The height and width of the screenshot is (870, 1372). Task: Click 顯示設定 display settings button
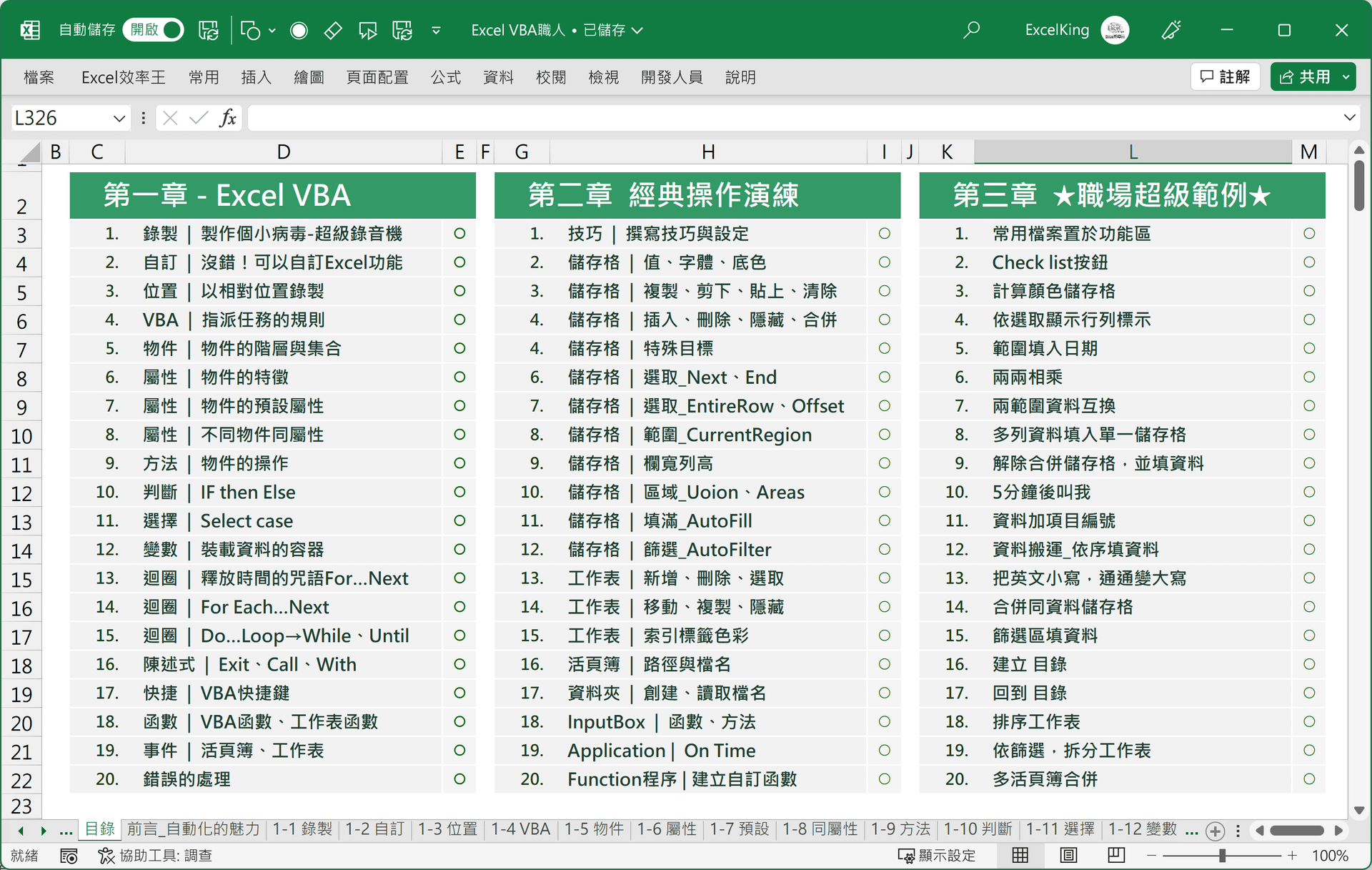point(936,856)
